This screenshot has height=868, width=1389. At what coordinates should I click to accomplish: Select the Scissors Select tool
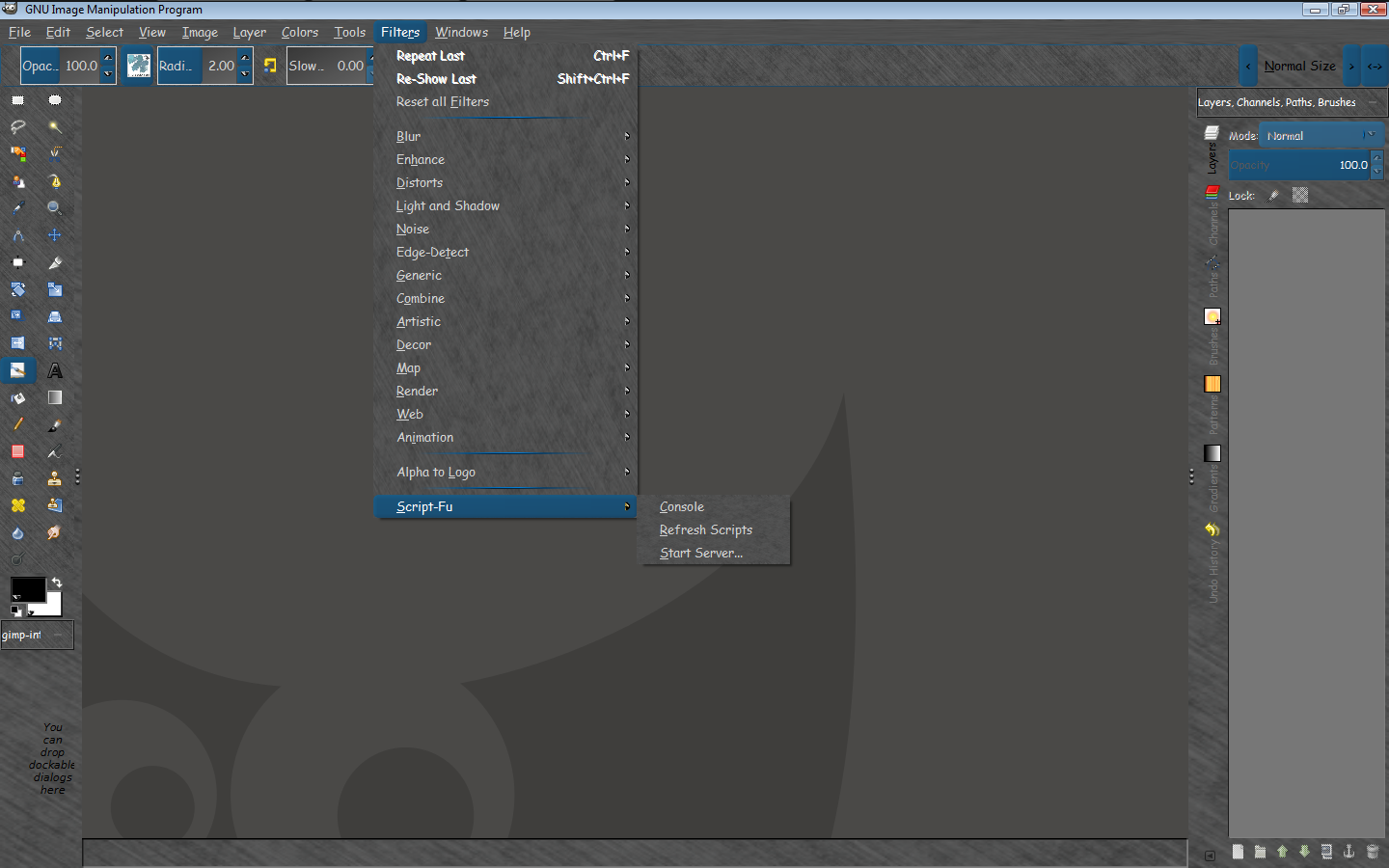coord(55,153)
